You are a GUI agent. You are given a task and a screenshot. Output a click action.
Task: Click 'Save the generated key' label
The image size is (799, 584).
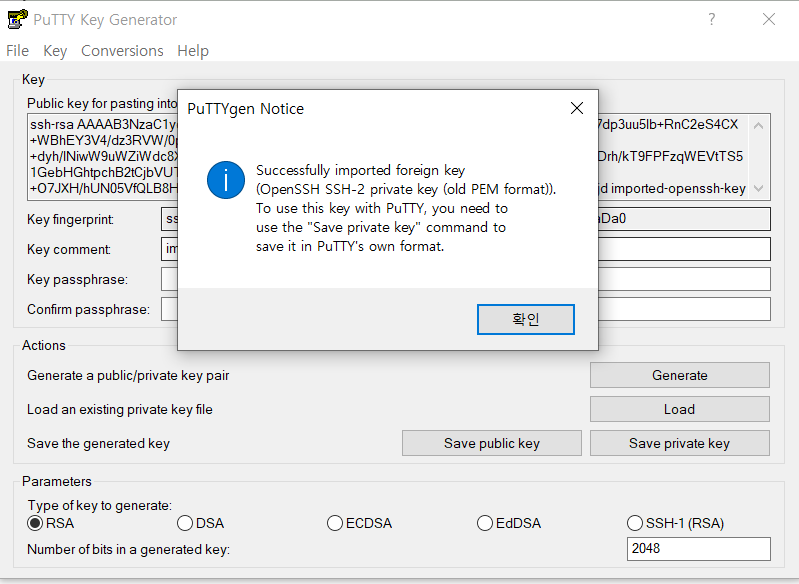pos(98,444)
